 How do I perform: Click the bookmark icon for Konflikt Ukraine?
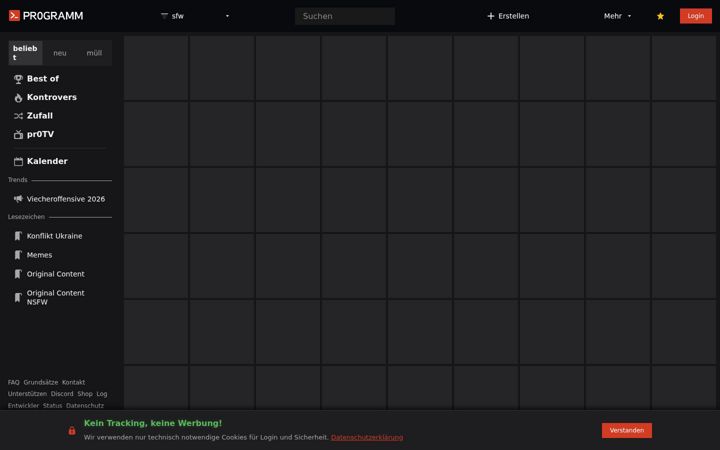18,236
